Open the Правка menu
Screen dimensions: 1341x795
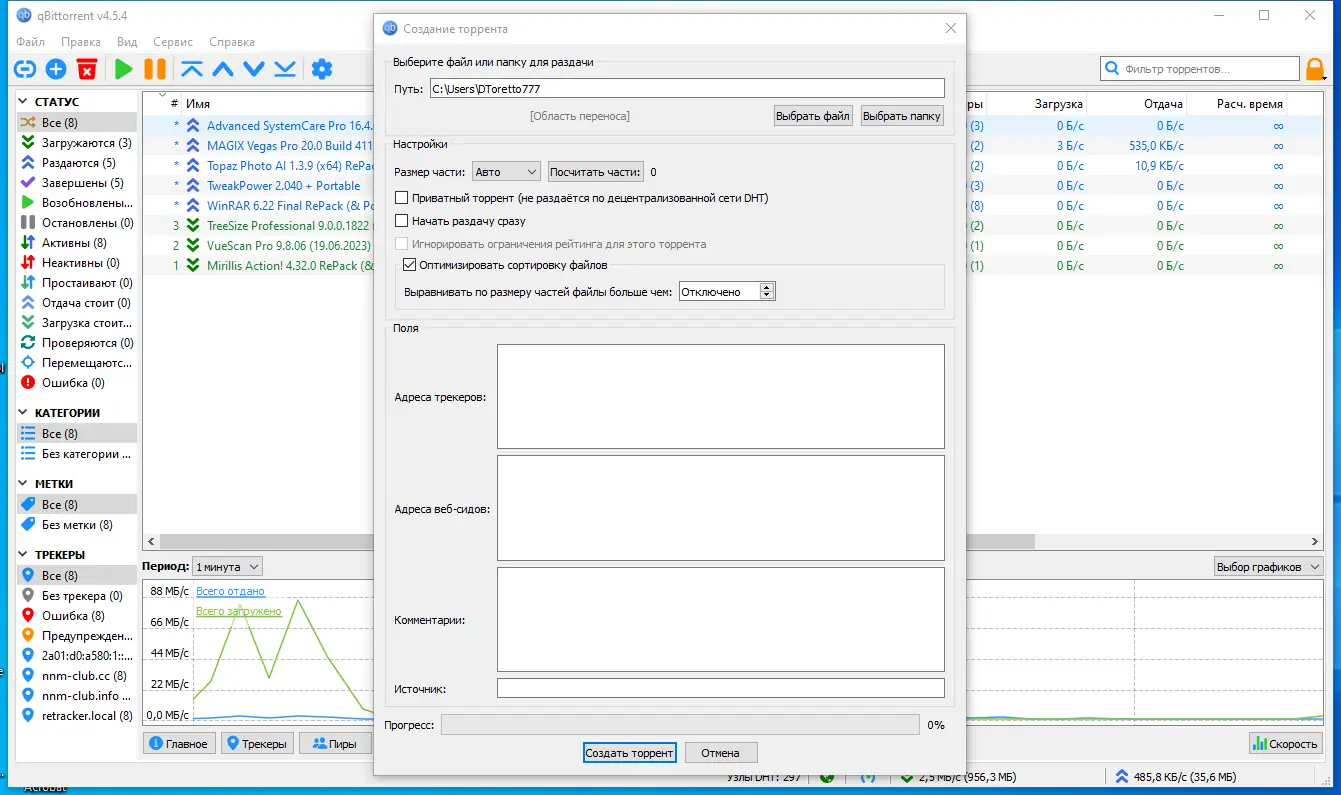click(81, 42)
